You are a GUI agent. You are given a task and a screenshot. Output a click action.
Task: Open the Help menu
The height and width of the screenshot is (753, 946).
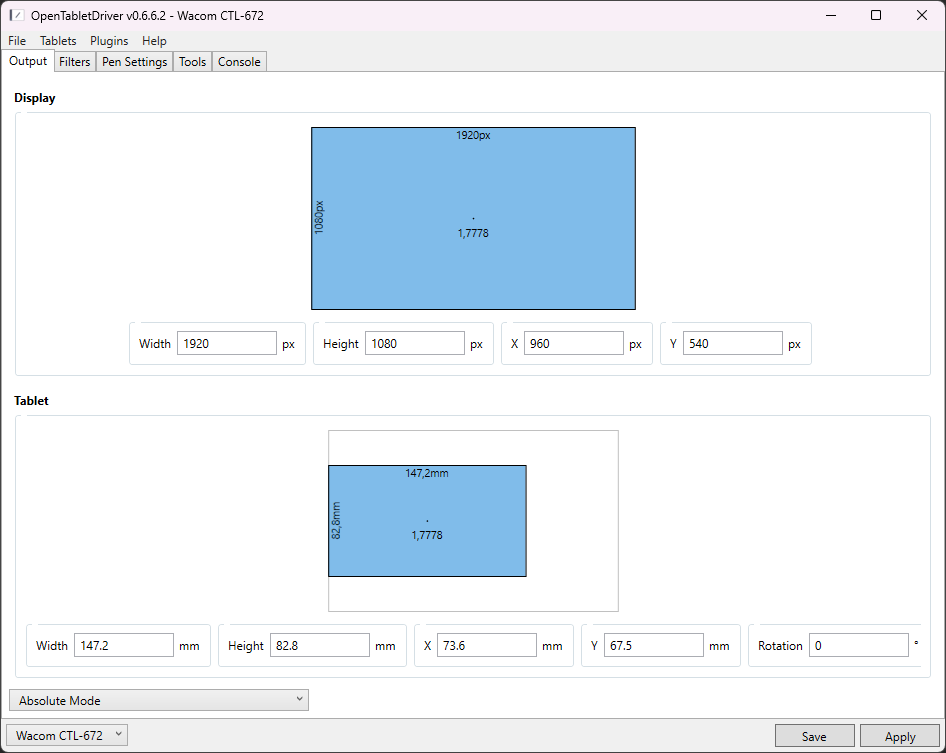point(154,41)
